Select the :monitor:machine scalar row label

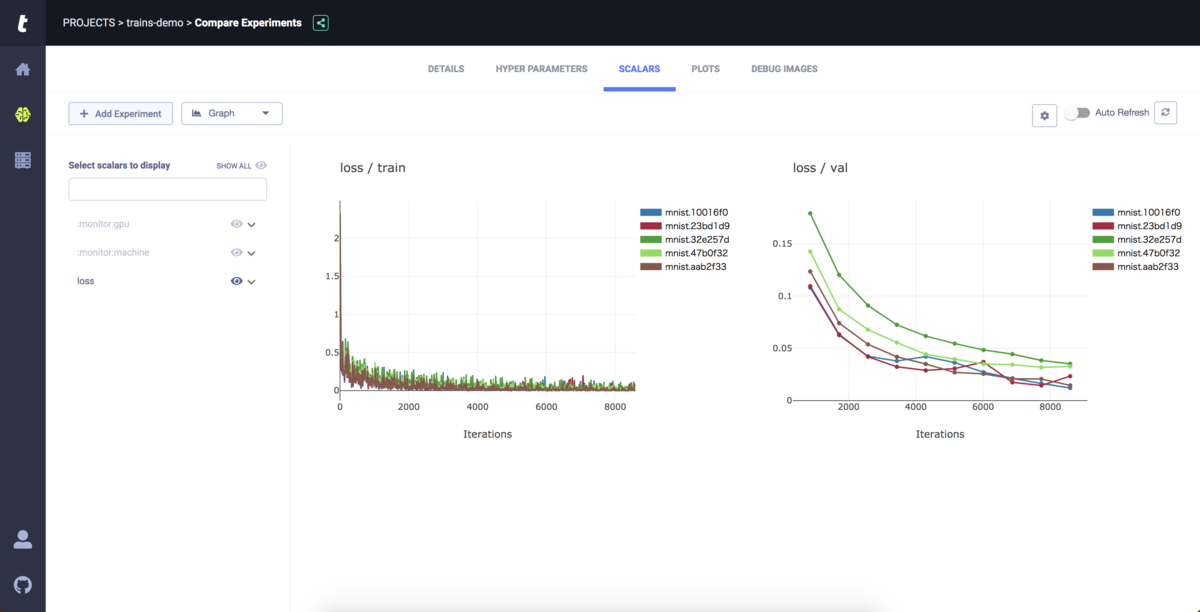[113, 252]
